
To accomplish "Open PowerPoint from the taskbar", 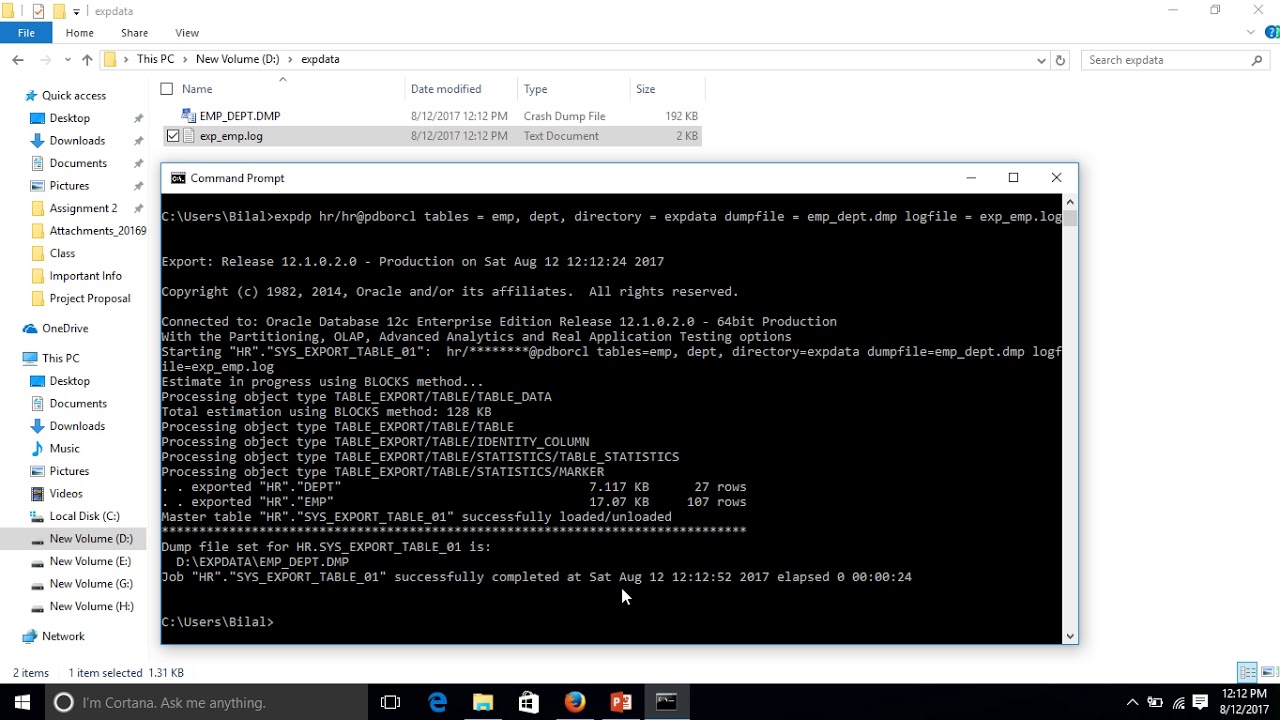I will (x=621, y=702).
